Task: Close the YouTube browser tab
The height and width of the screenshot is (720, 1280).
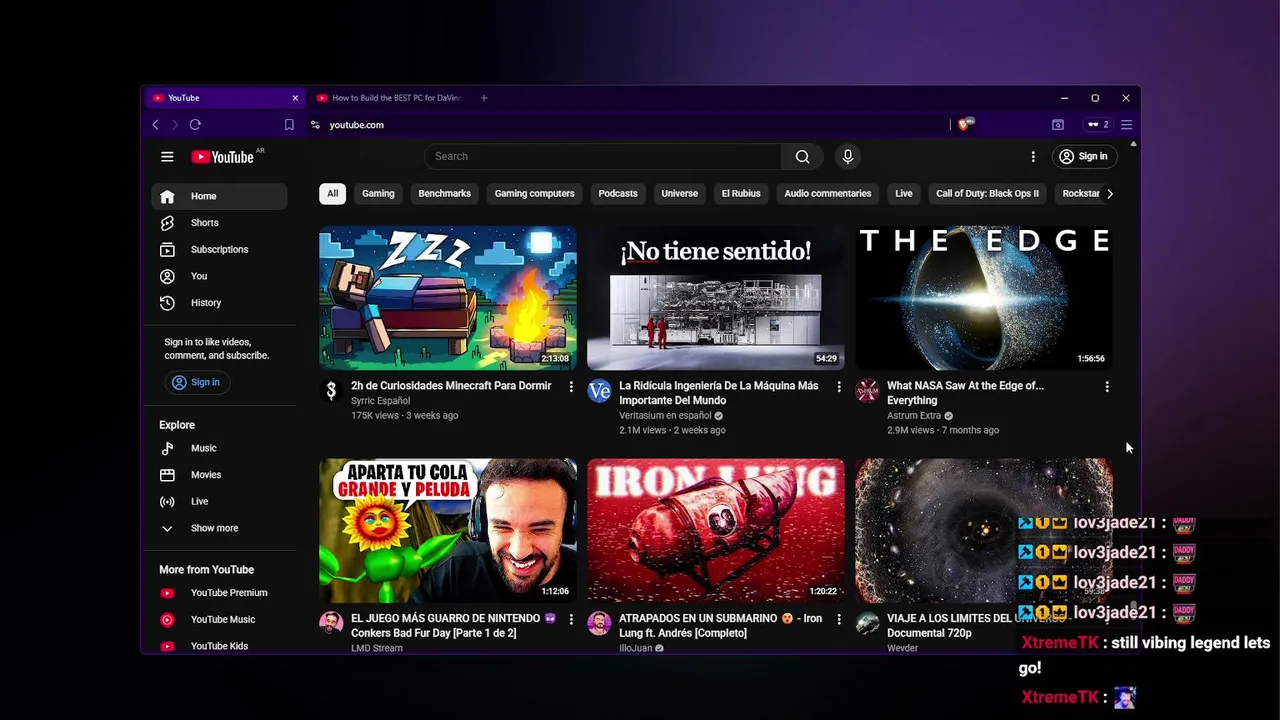Action: pos(295,98)
